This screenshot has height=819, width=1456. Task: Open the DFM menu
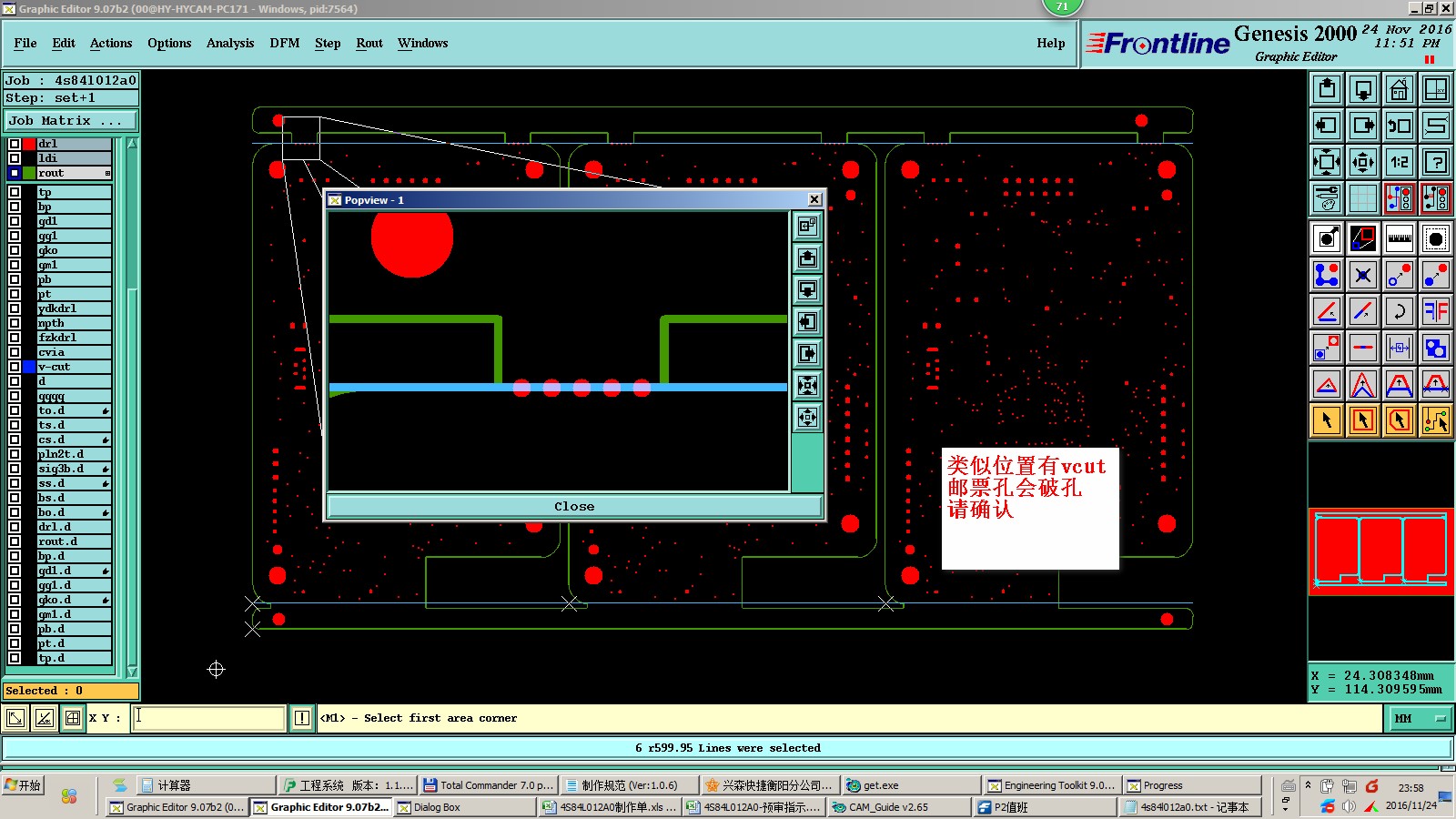(285, 43)
